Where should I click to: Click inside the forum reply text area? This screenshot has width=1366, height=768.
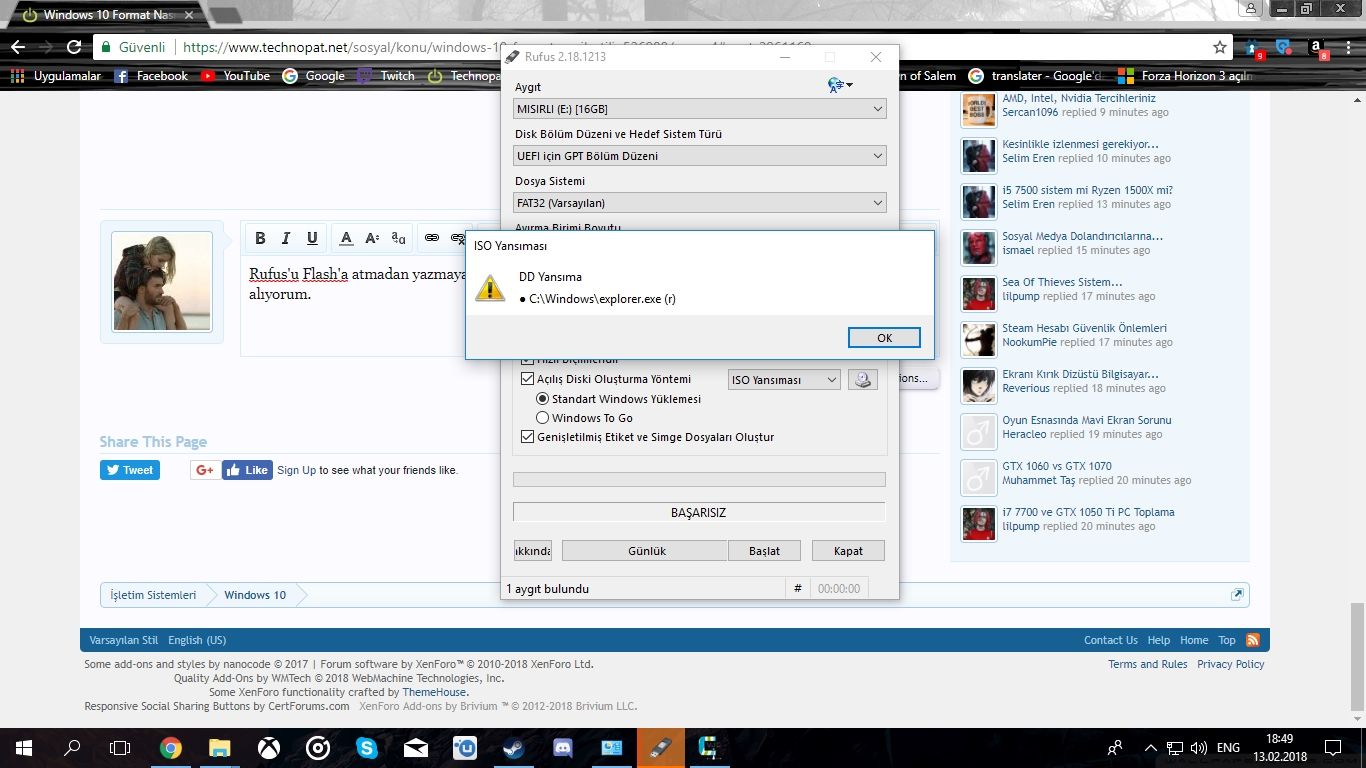pyautogui.click(x=355, y=306)
